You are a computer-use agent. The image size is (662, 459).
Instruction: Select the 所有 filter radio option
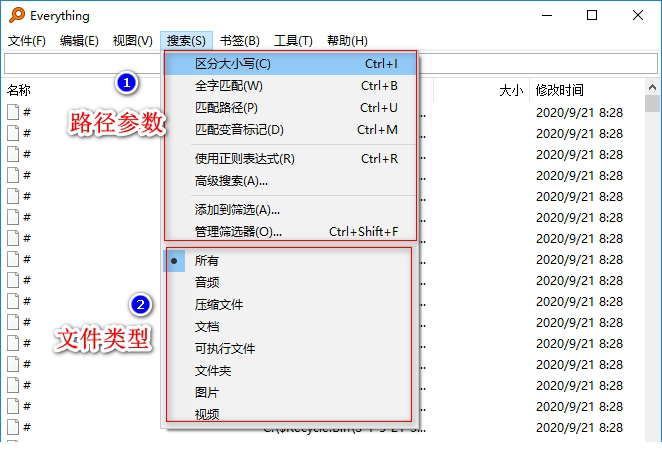(207, 260)
